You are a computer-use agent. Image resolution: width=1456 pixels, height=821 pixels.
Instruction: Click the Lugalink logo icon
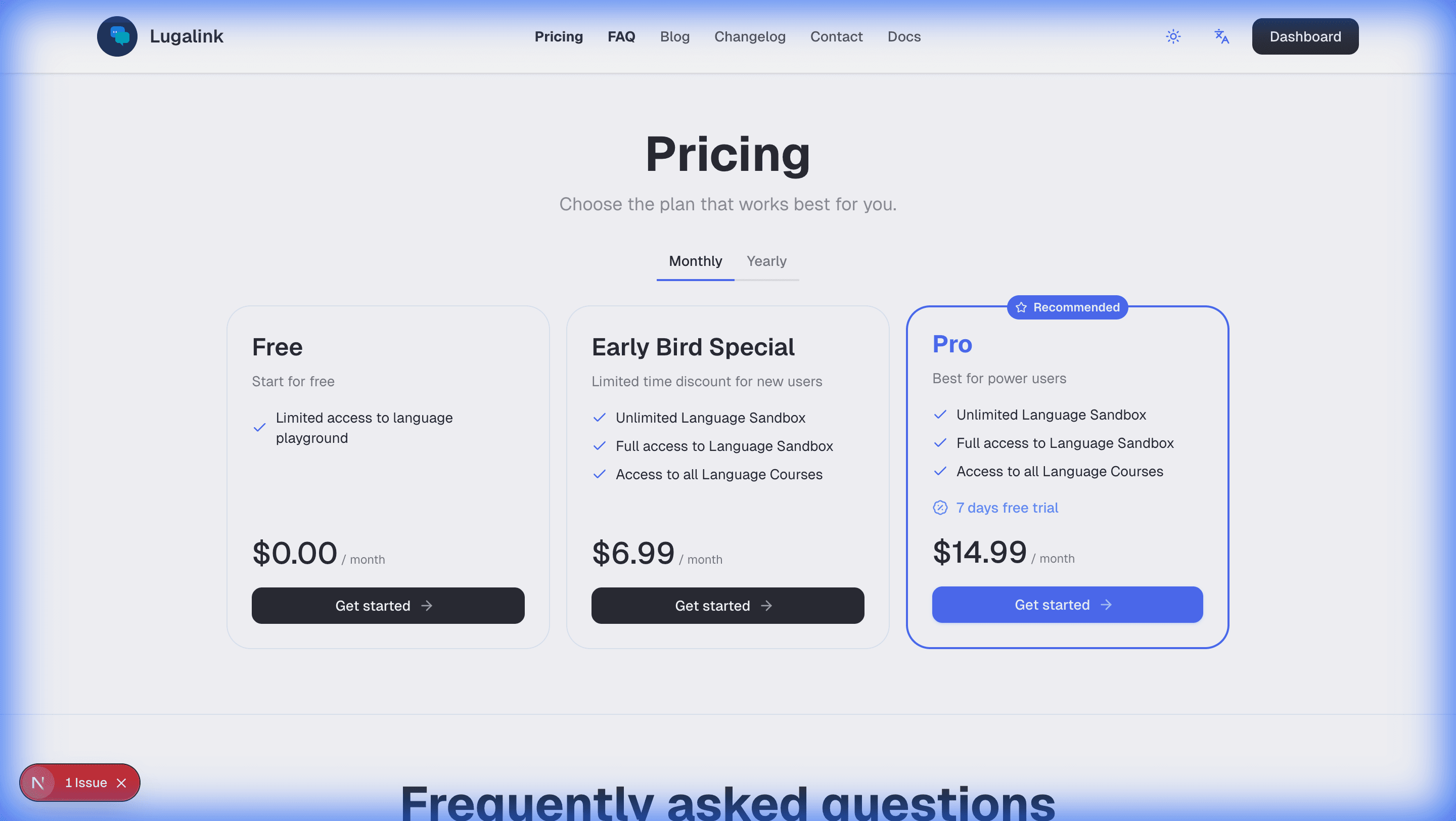[x=117, y=36]
